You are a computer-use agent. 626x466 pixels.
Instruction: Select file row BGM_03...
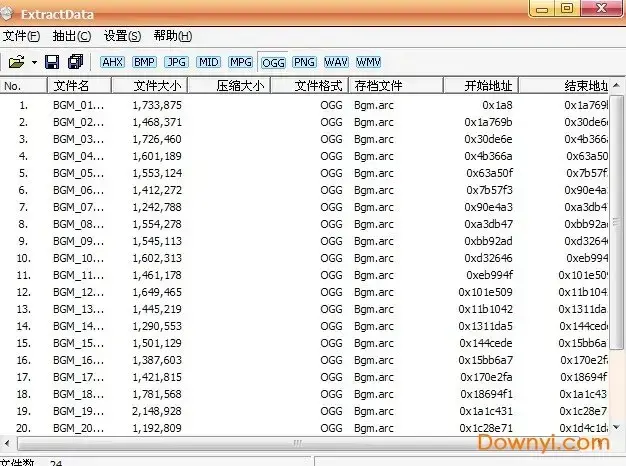pyautogui.click(x=304, y=139)
